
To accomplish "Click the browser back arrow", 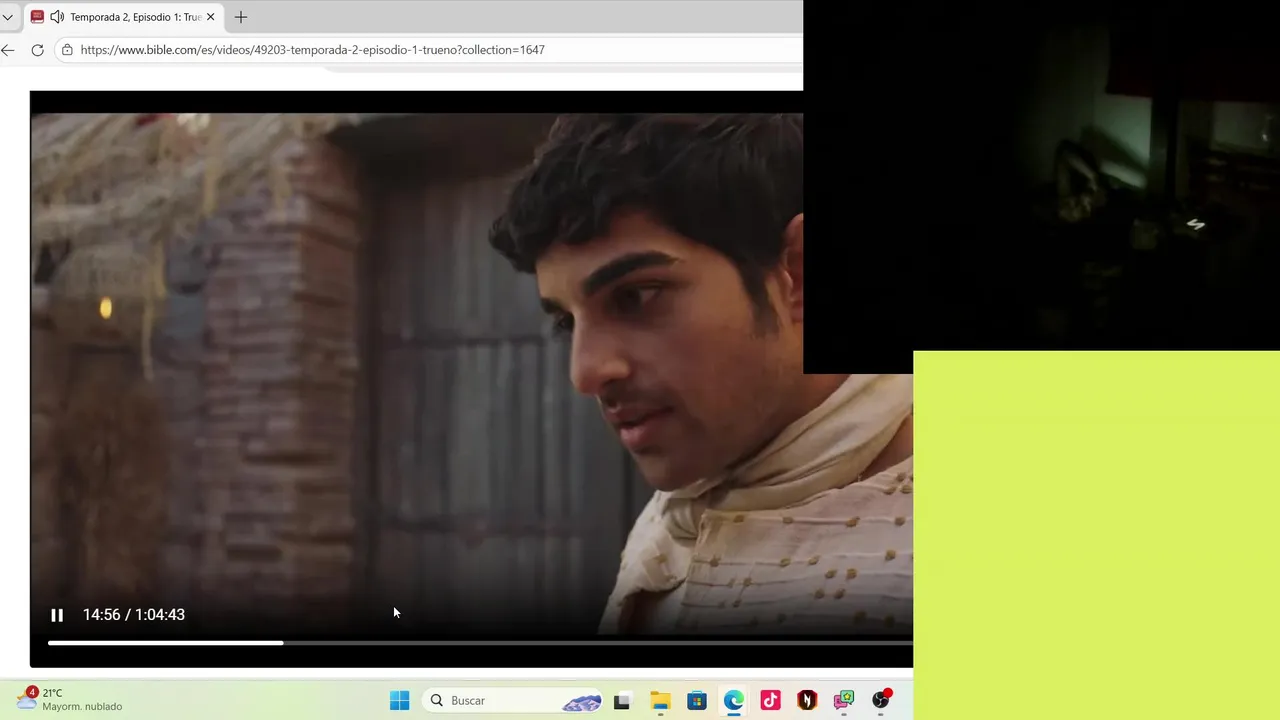I will 8,50.
